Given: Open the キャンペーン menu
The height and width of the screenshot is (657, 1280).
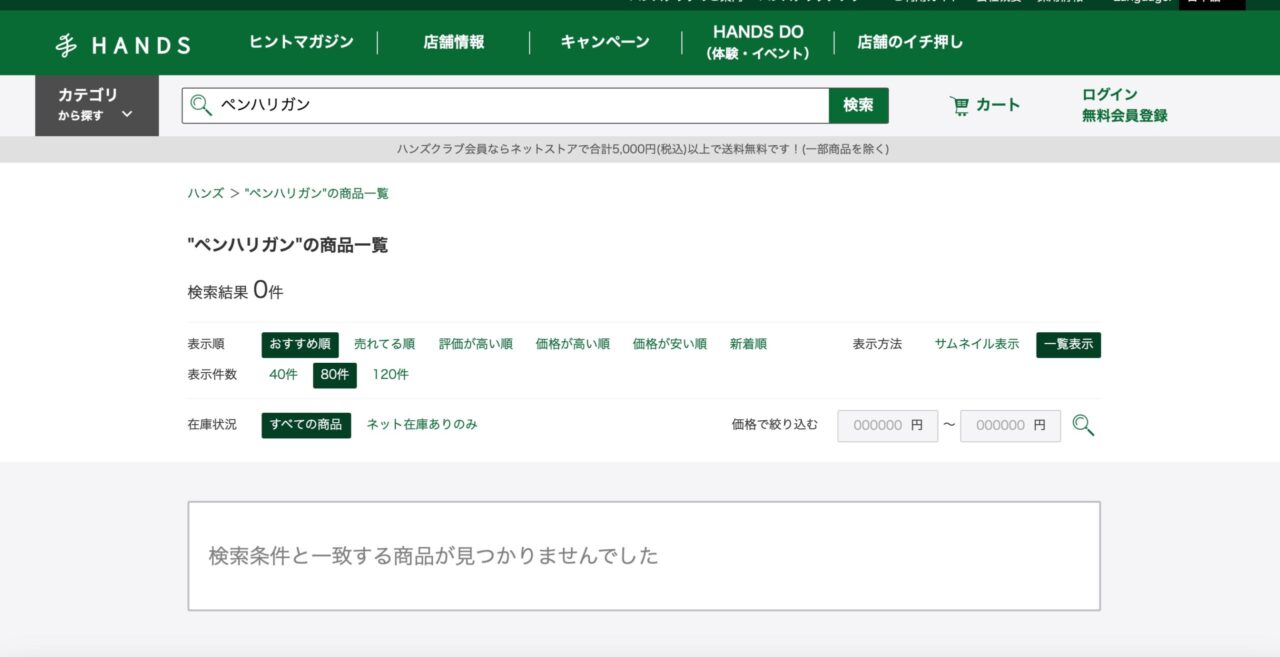Looking at the screenshot, I should tap(605, 42).
